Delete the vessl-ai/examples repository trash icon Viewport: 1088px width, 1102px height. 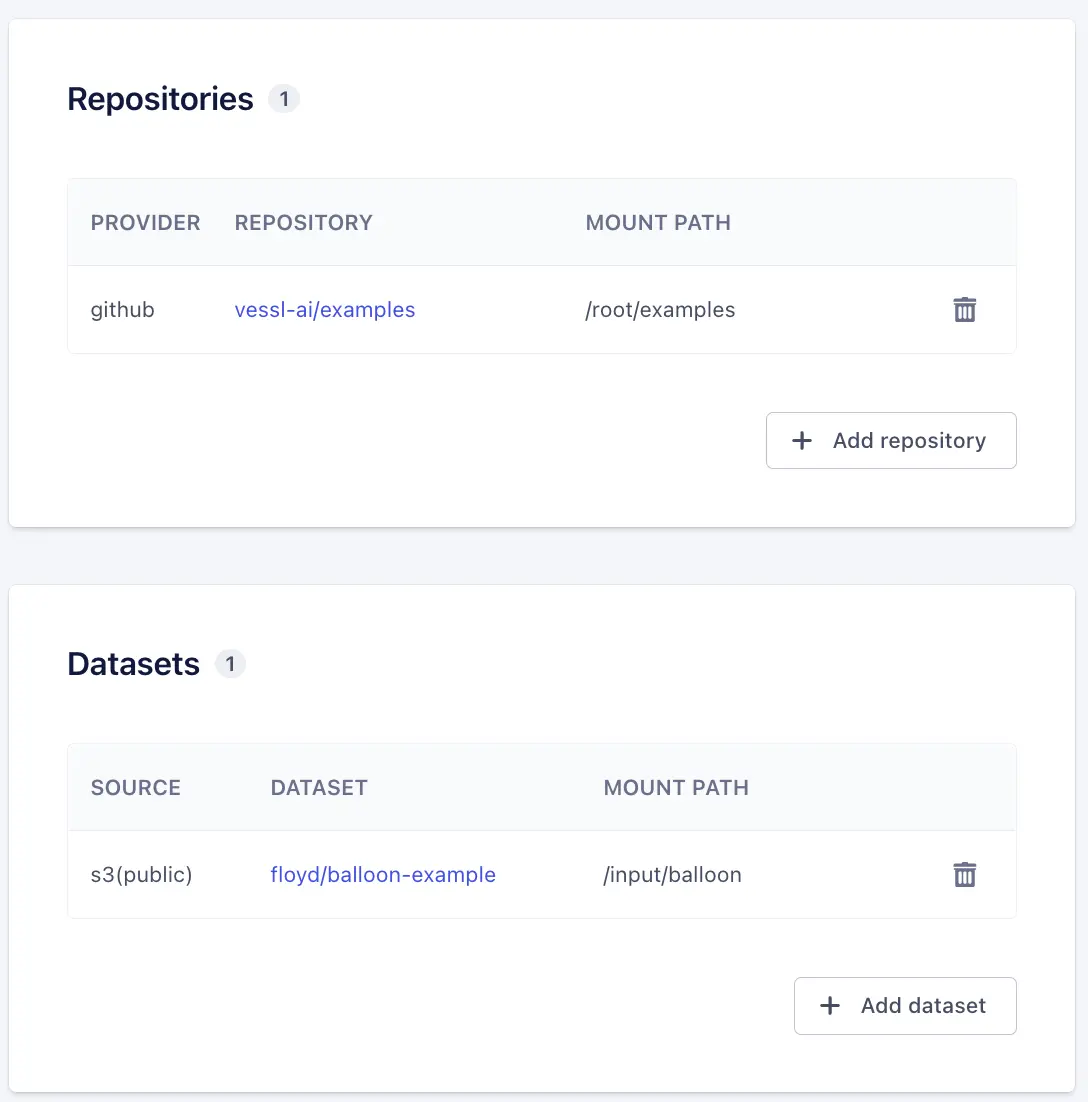(x=964, y=310)
